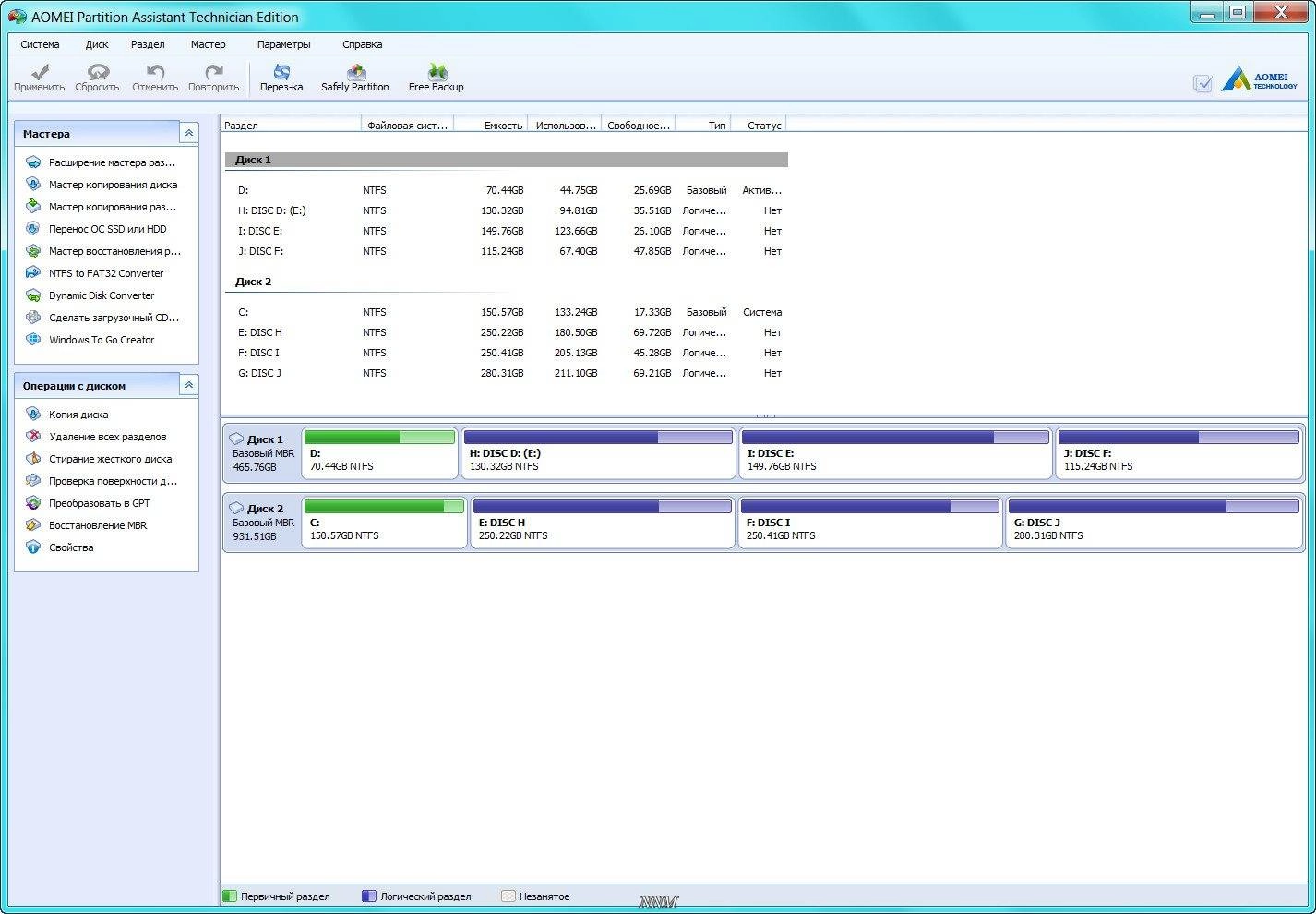Select Диск 2 931.51GB disk label
1316x914 pixels.
pos(263,522)
